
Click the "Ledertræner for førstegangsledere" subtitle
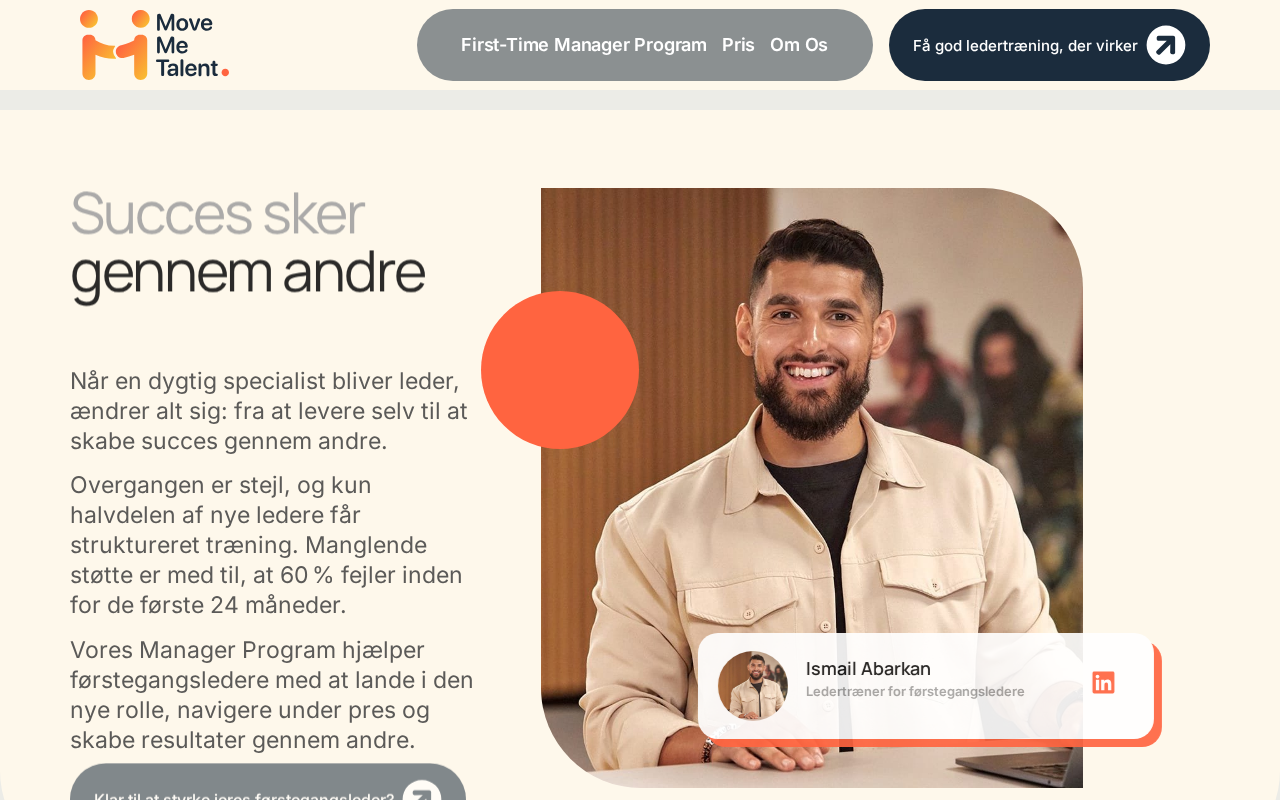point(915,691)
